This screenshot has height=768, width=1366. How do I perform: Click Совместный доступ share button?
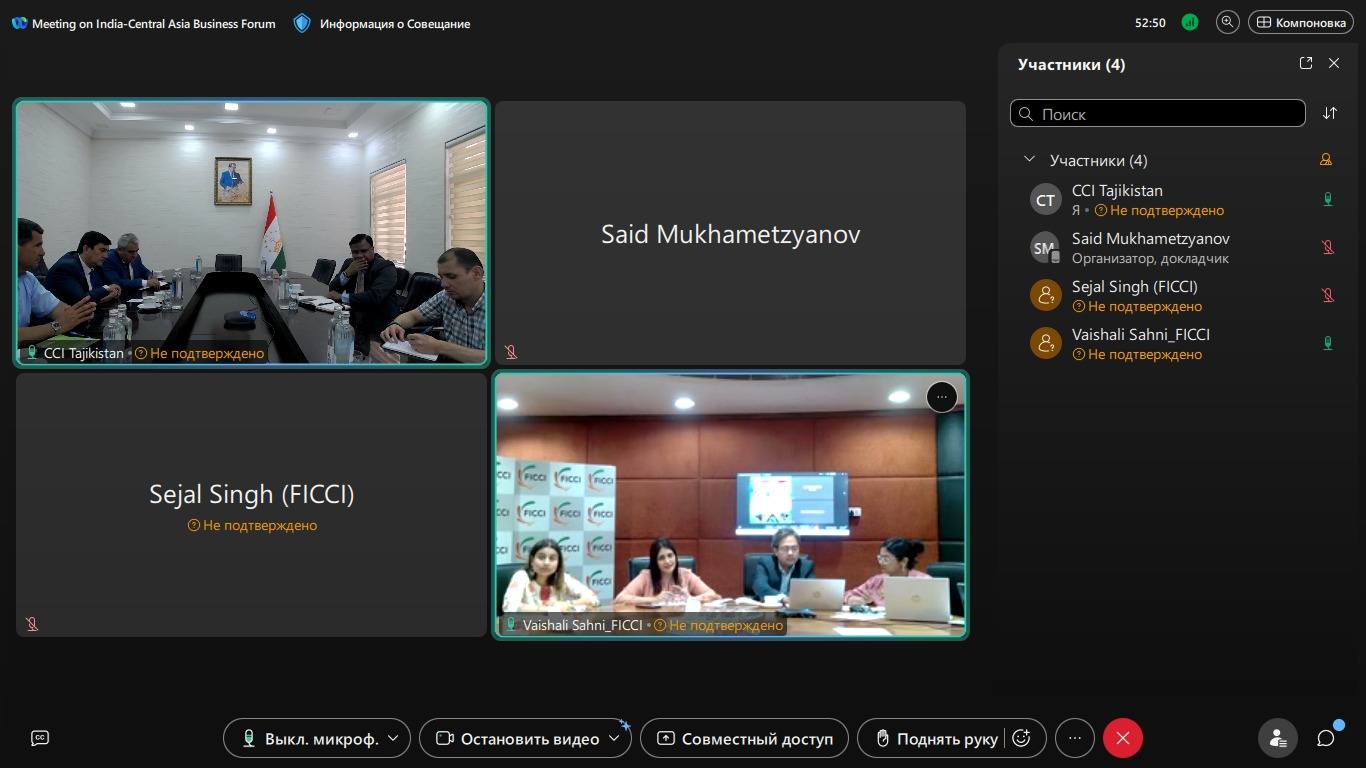[x=744, y=739]
